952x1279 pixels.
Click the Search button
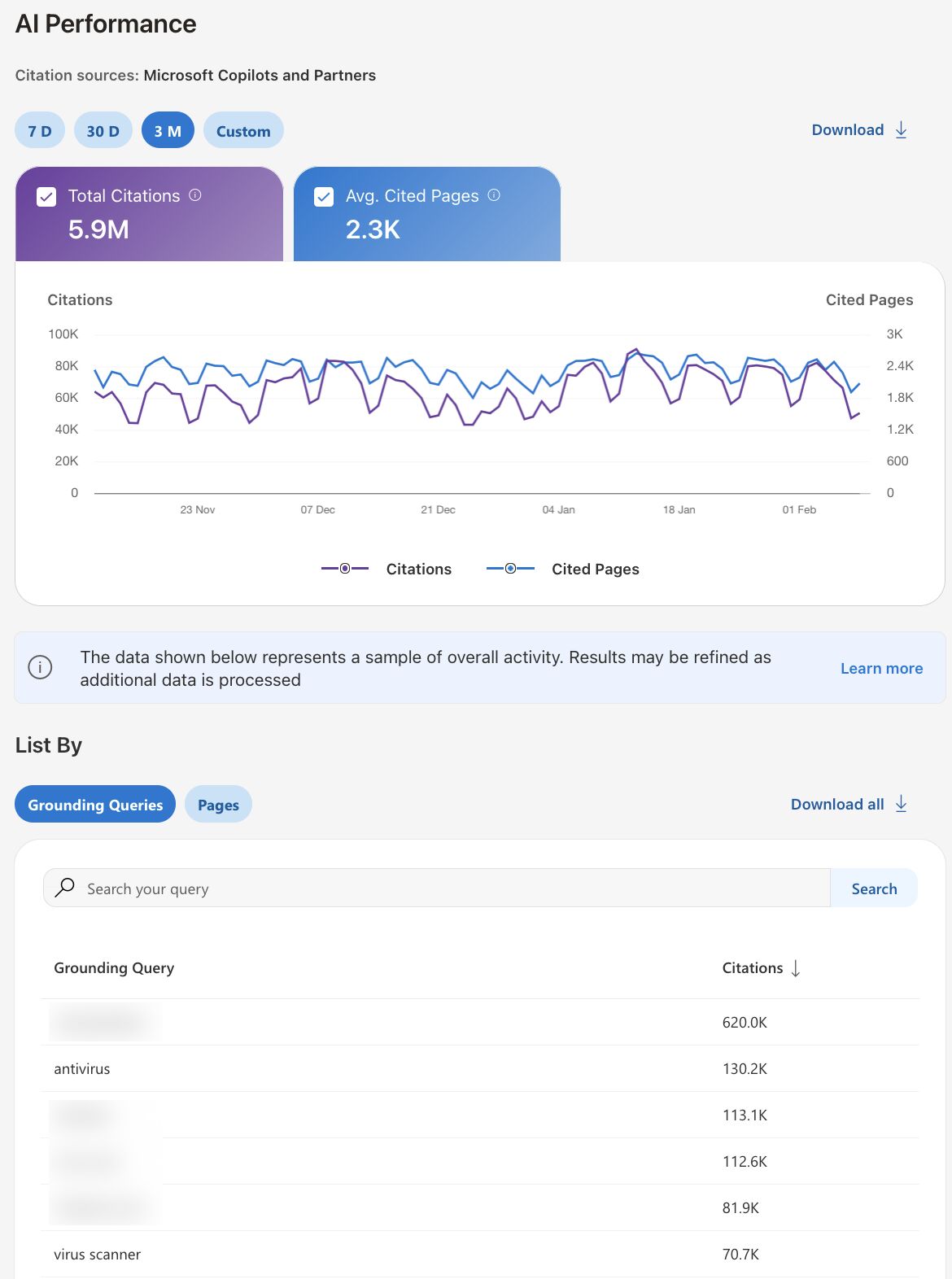point(874,888)
